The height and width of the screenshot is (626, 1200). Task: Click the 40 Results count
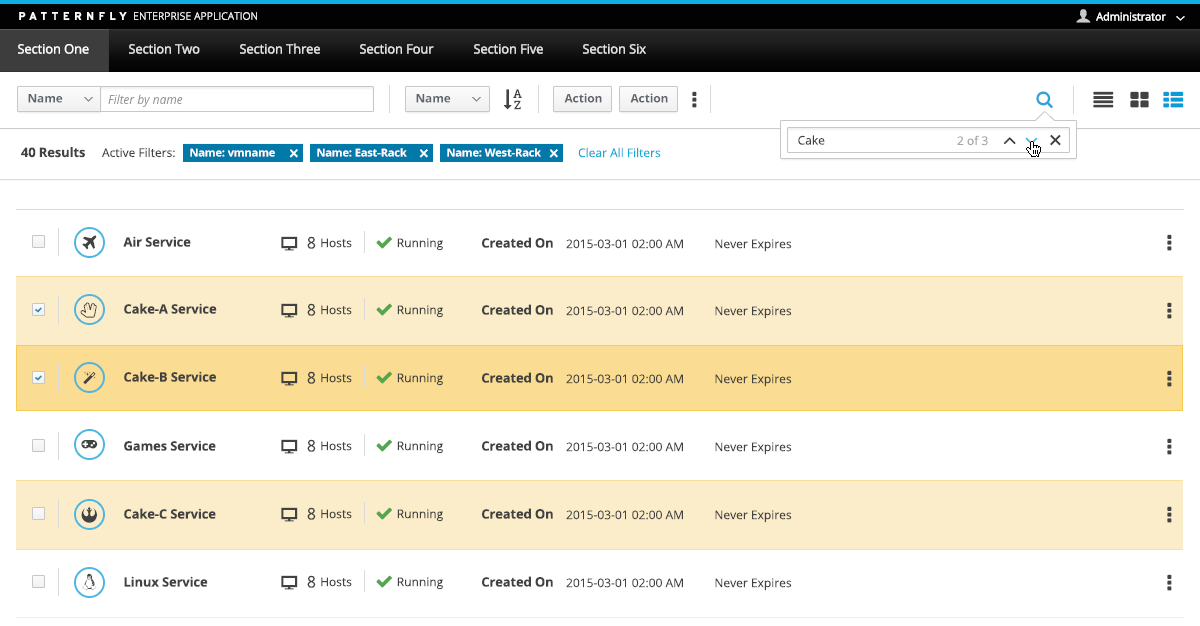point(53,153)
